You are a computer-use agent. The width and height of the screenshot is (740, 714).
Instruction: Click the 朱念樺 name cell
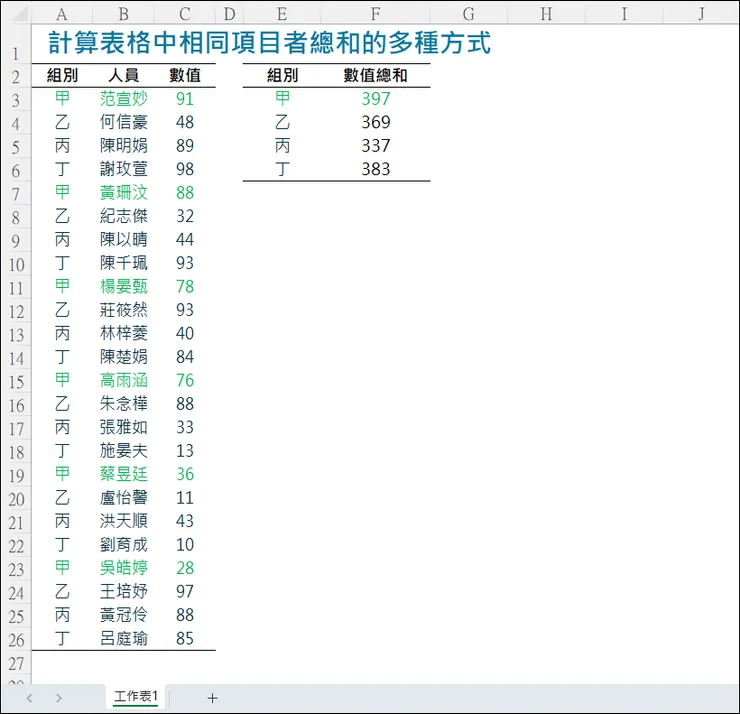tap(124, 404)
